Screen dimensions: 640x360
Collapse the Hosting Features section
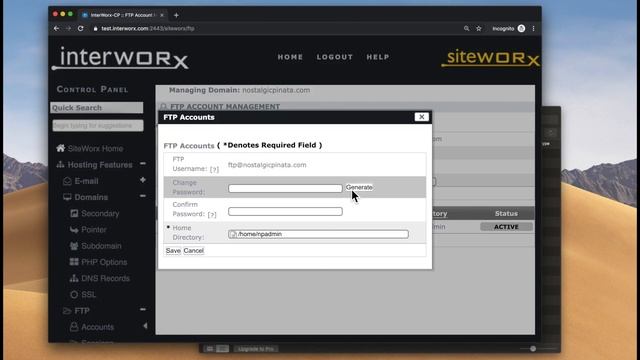tap(142, 164)
